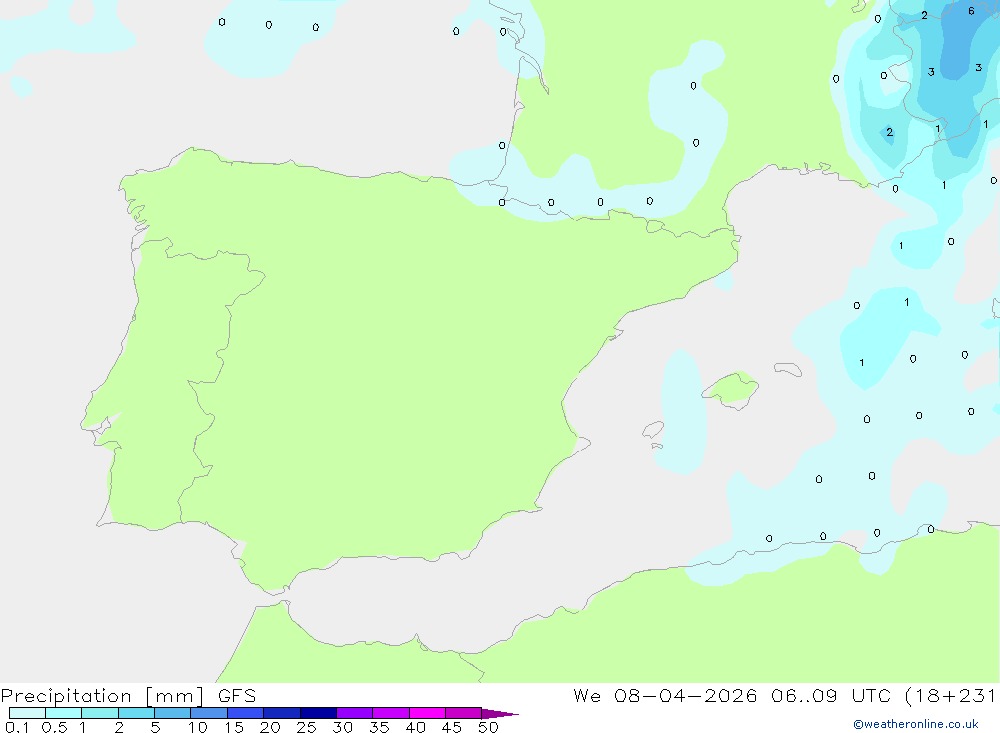
Task: Pick the legend color for 15 to 20 mm
Action: coord(245,713)
